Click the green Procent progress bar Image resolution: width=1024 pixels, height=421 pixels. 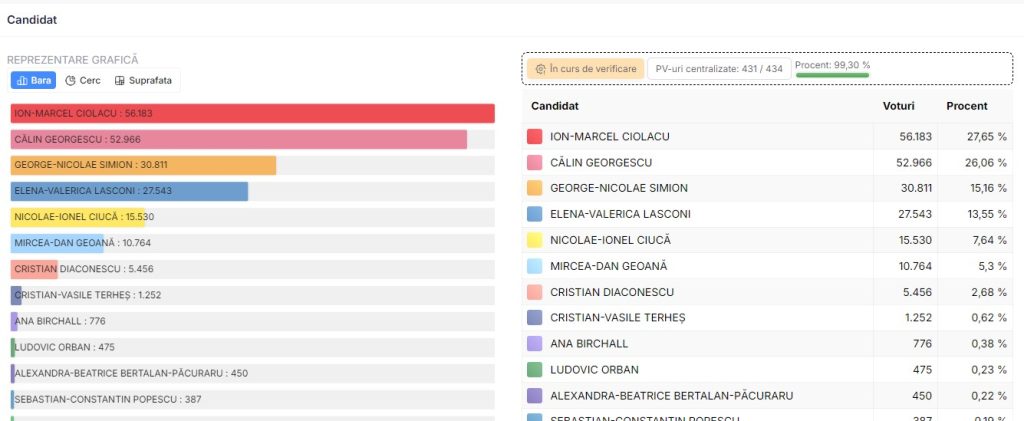click(832, 75)
